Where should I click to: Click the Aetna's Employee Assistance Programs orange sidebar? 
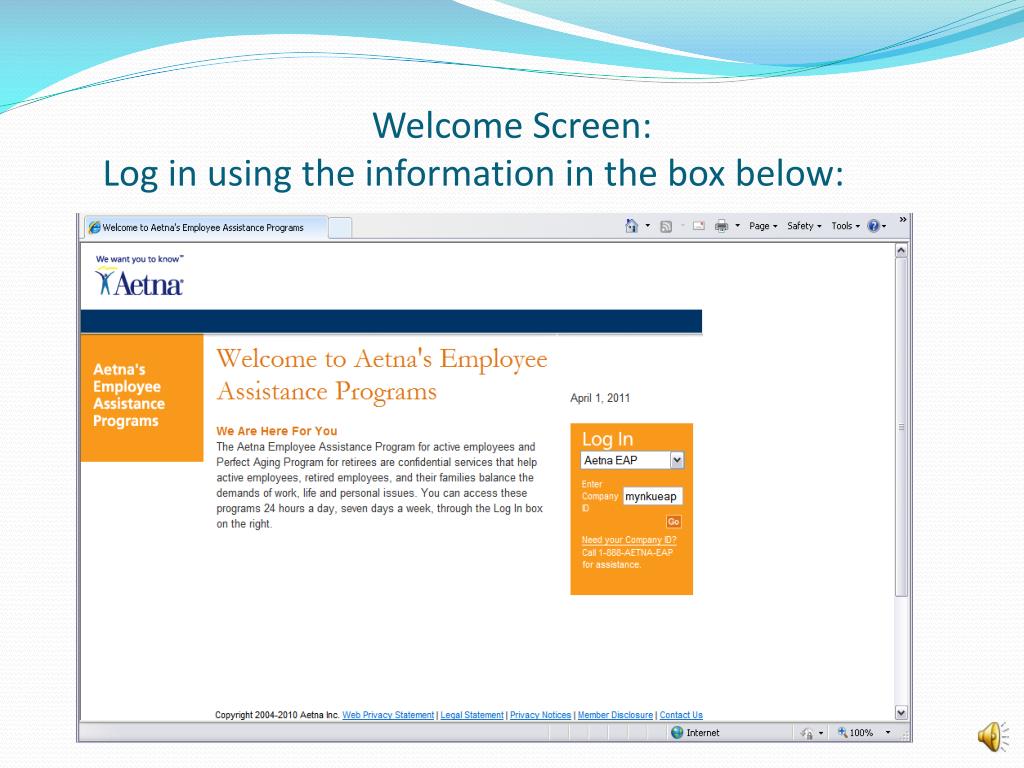coord(142,398)
